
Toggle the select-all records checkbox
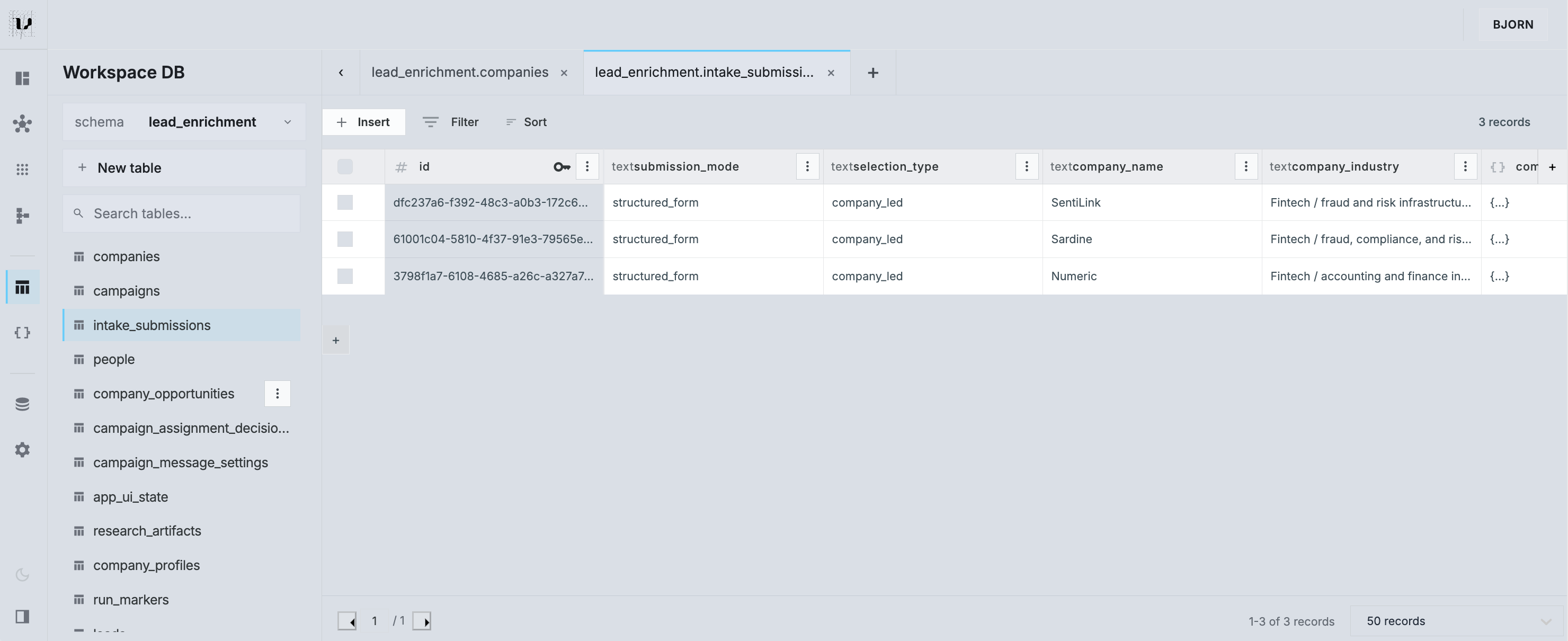(344, 166)
